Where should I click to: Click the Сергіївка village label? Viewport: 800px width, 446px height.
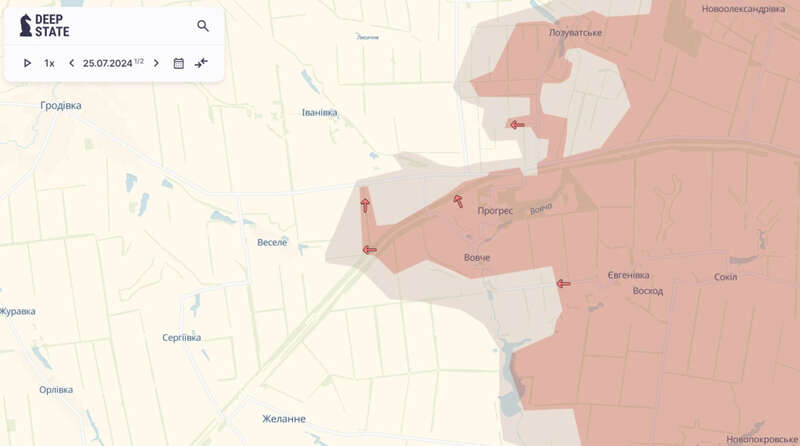tap(181, 337)
